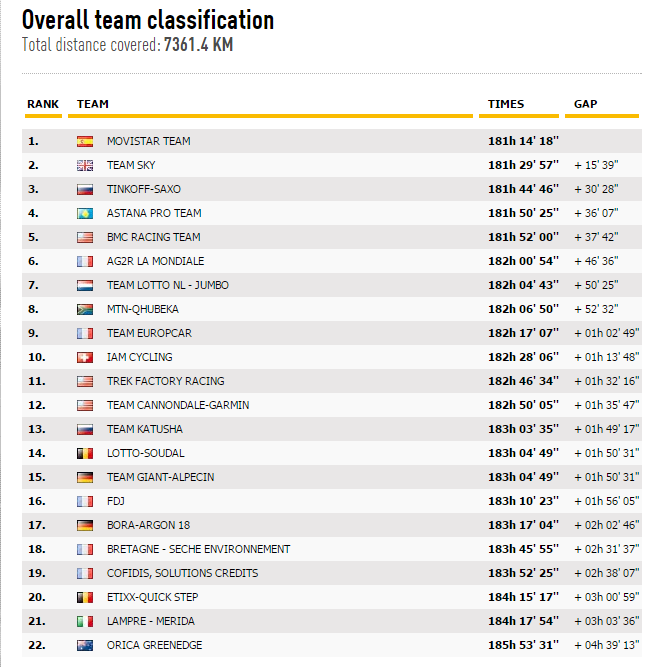The image size is (662, 667).
Task: Open the FDJ team entry
Action: tap(115, 501)
